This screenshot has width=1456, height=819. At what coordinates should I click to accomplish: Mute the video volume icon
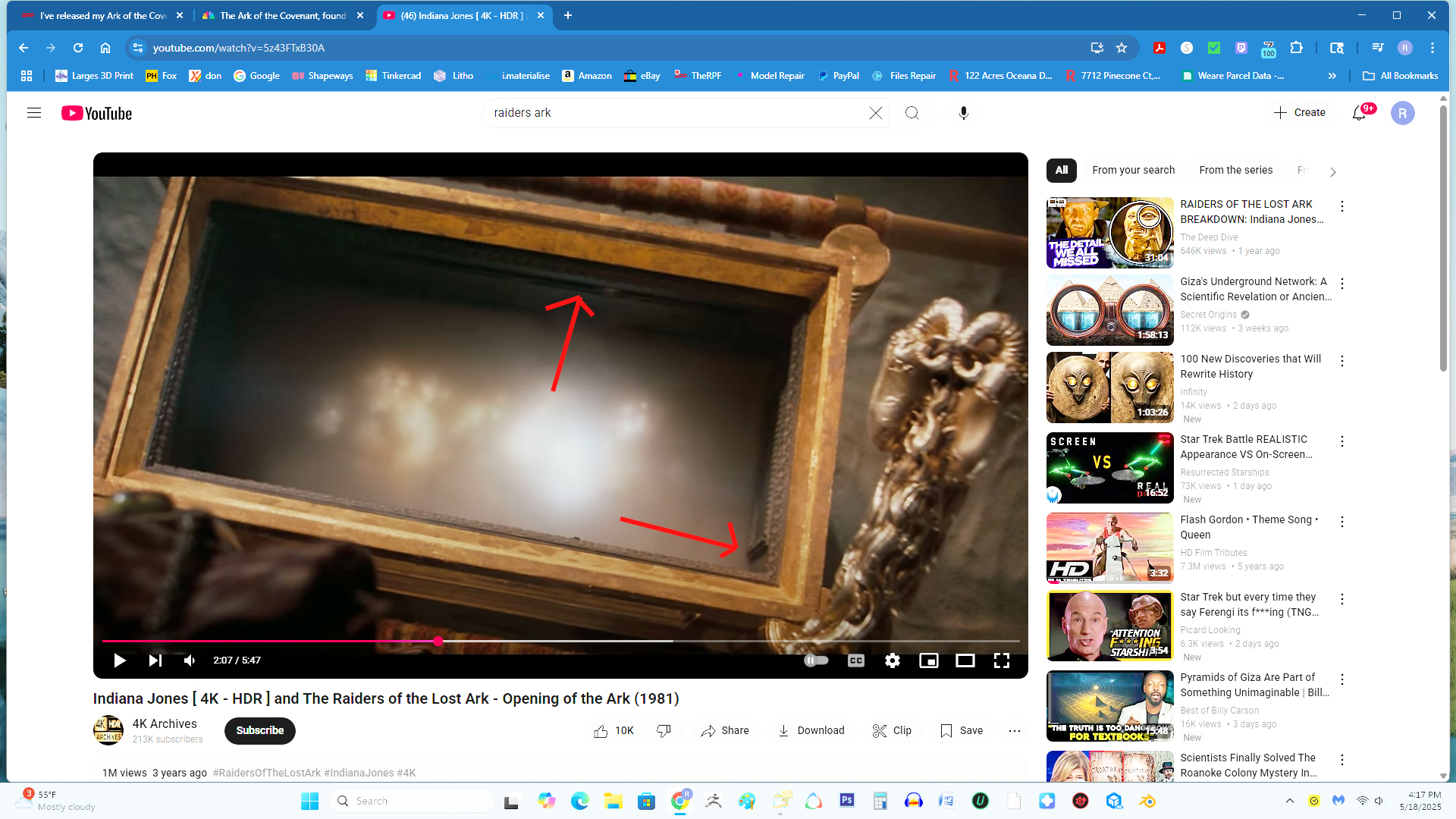coord(190,661)
